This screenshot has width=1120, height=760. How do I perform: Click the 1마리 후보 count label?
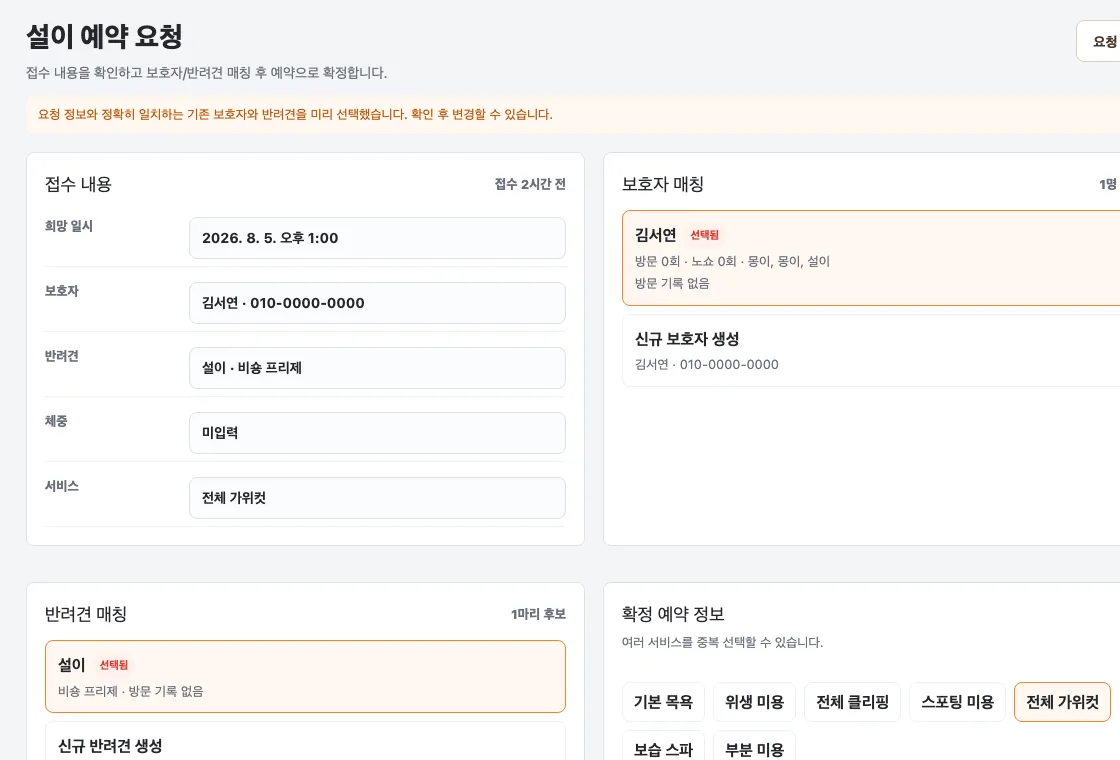[x=538, y=614]
